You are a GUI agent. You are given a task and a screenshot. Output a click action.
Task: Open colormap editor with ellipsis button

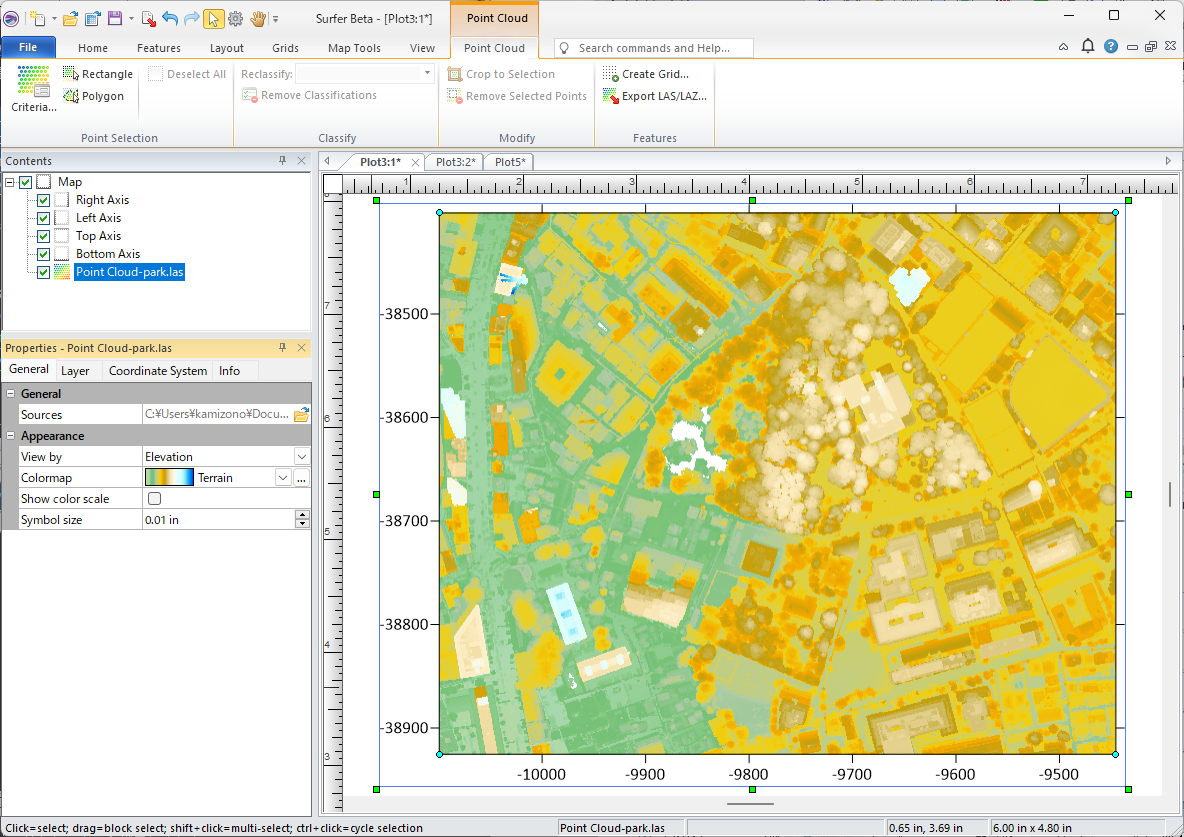pyautogui.click(x=301, y=478)
